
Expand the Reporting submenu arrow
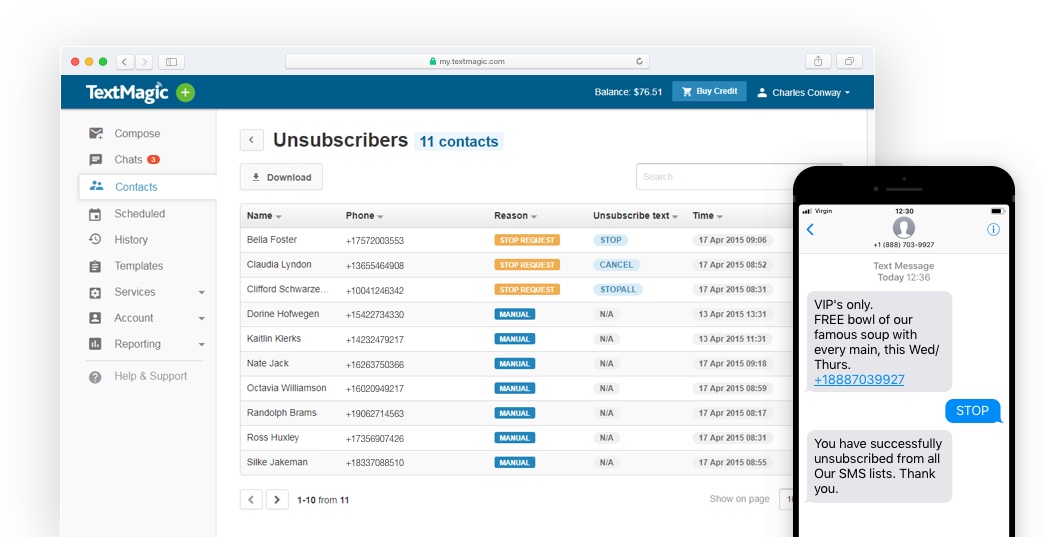(x=201, y=344)
